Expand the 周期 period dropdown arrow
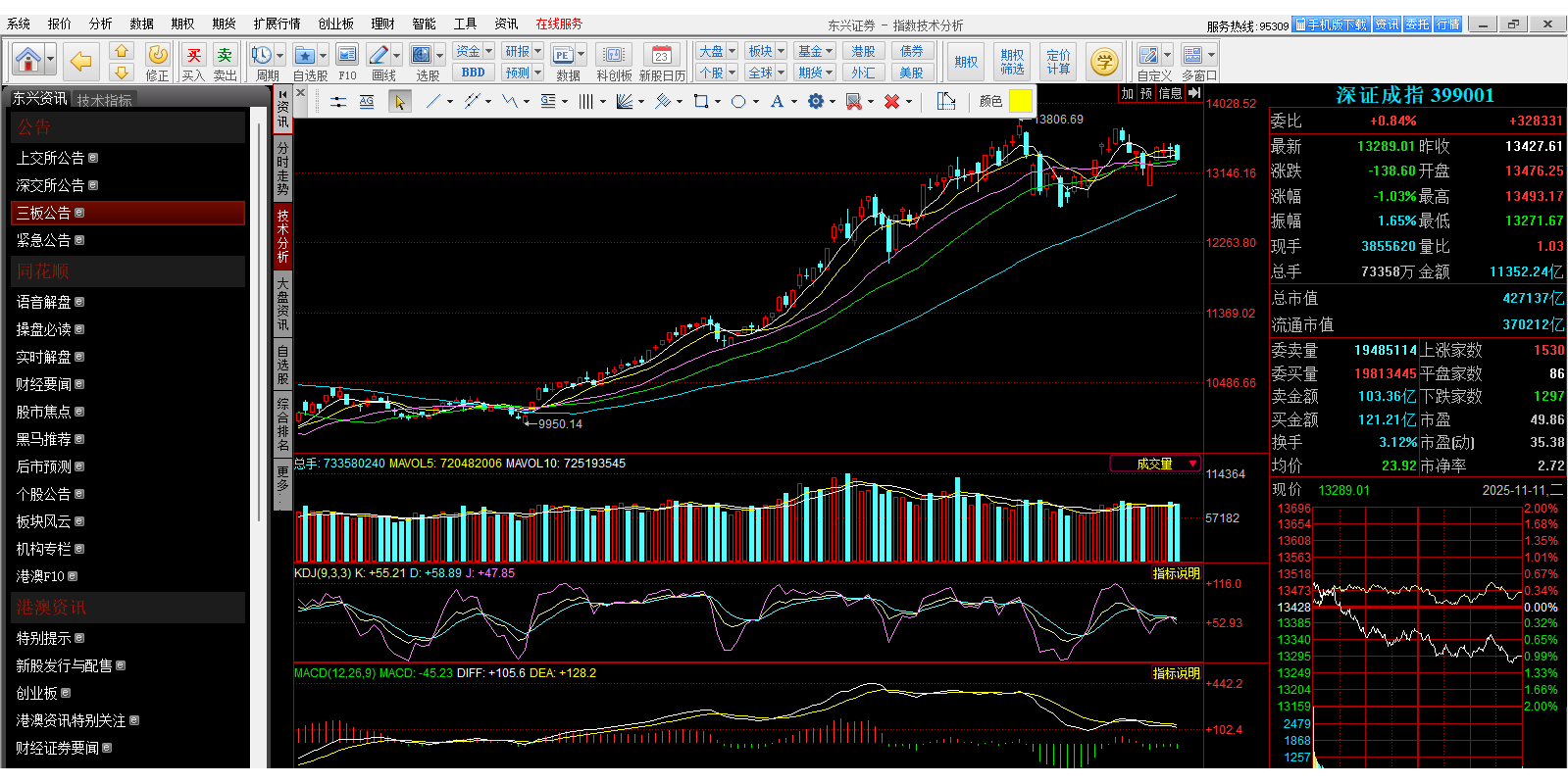This screenshot has width=1568, height=784. coord(279,56)
